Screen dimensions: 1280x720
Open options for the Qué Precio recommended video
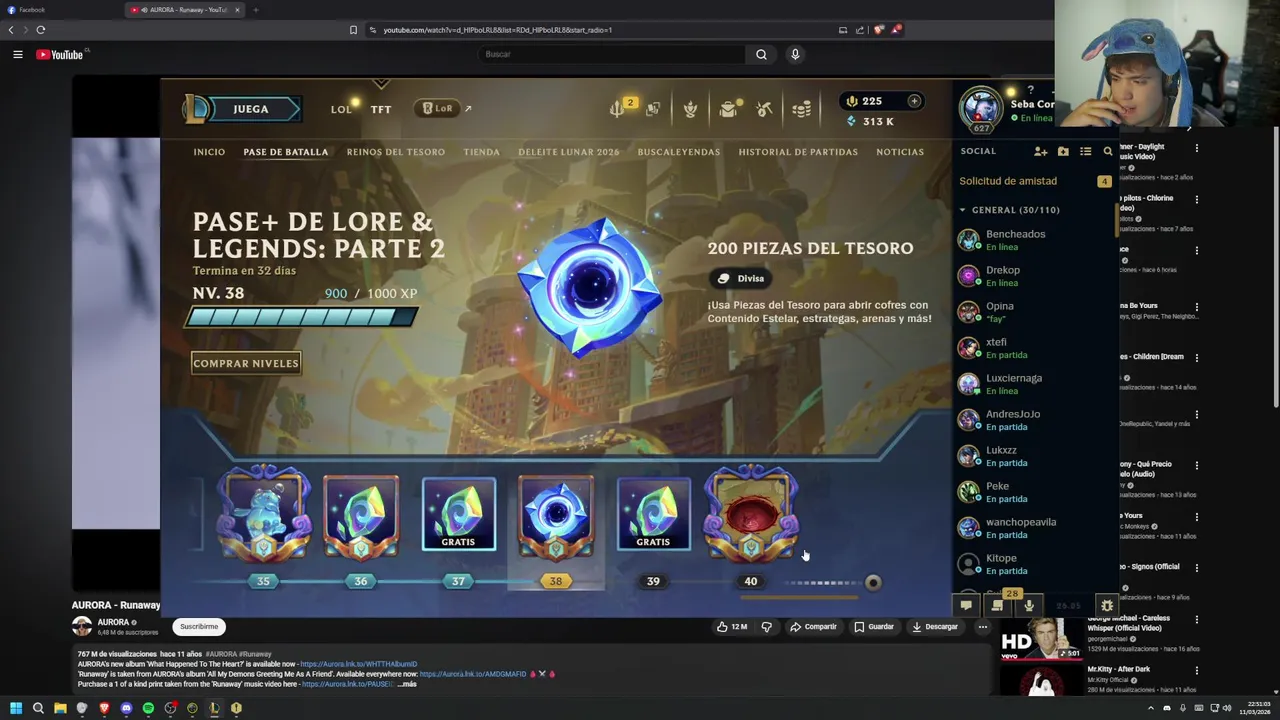tap(1196, 464)
